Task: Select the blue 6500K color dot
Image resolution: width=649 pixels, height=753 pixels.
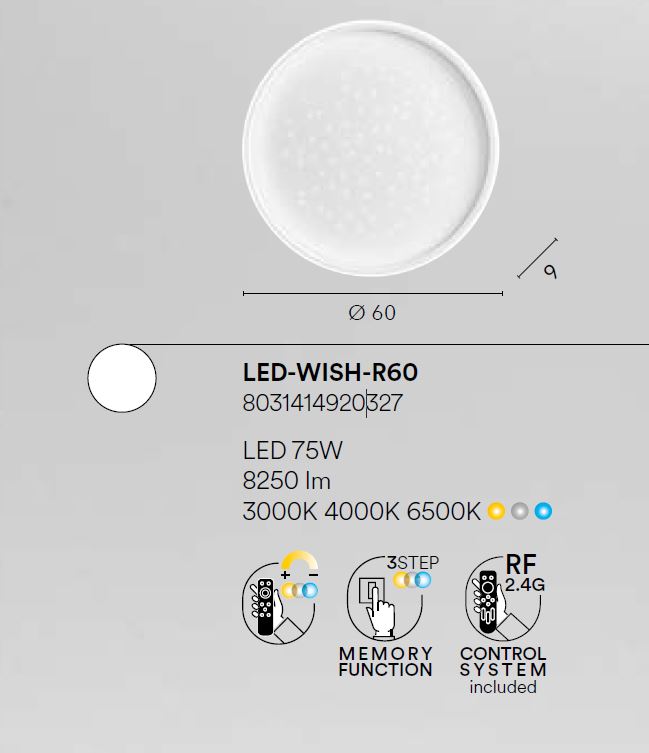Action: 543,511
